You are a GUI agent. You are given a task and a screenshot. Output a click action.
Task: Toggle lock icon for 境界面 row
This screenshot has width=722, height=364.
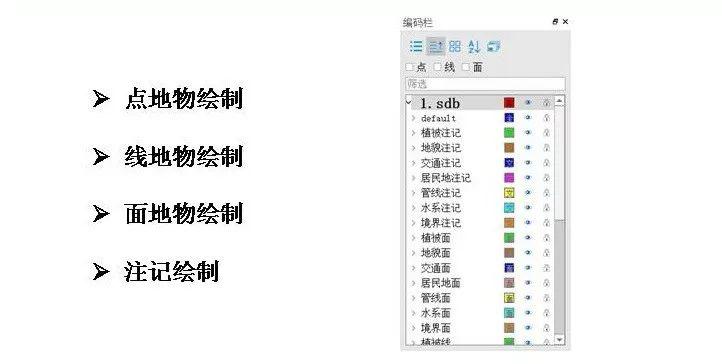tap(547, 328)
